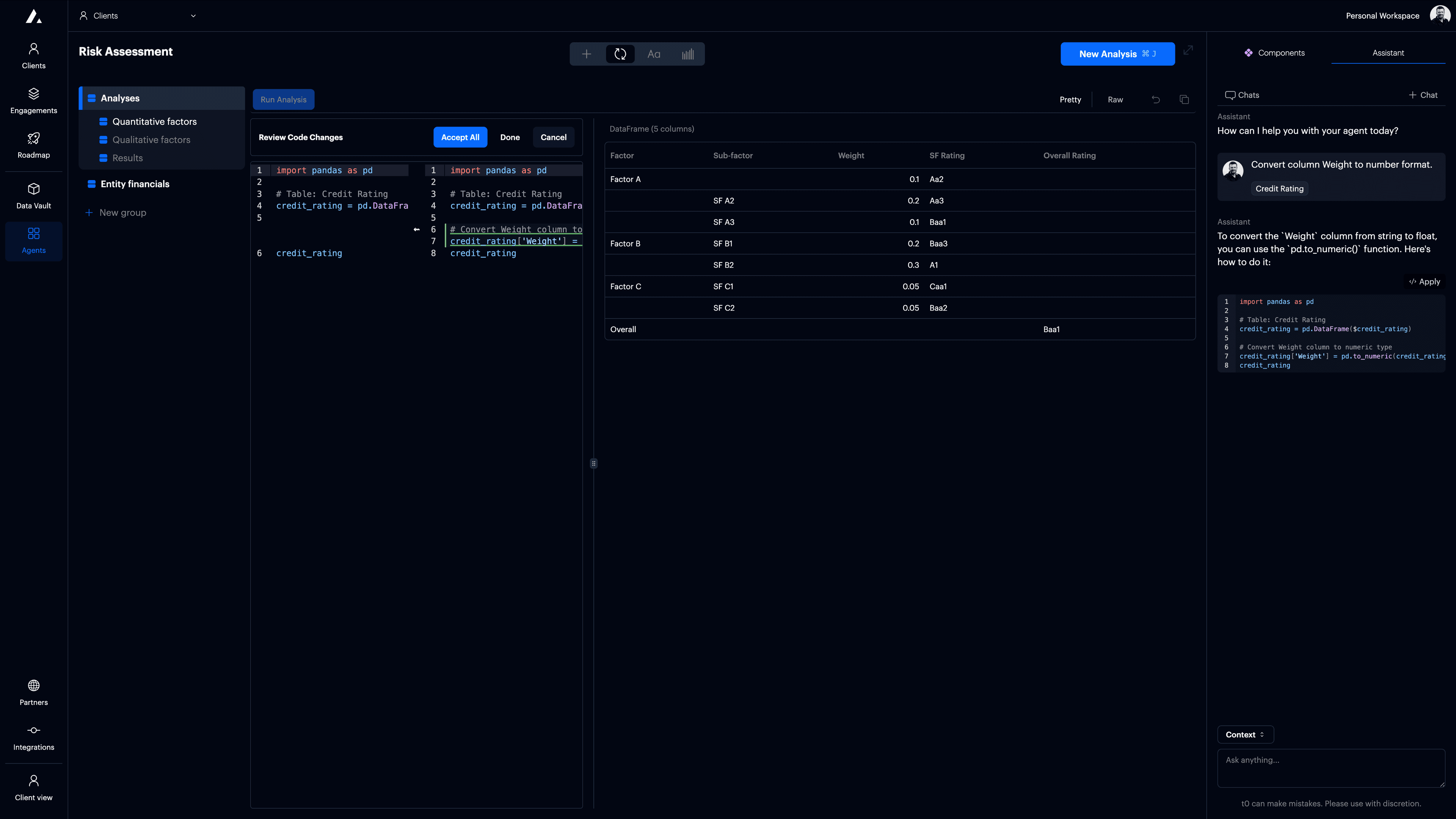
Task: Click the undo arrow icon near Raw
Action: tap(1156, 99)
